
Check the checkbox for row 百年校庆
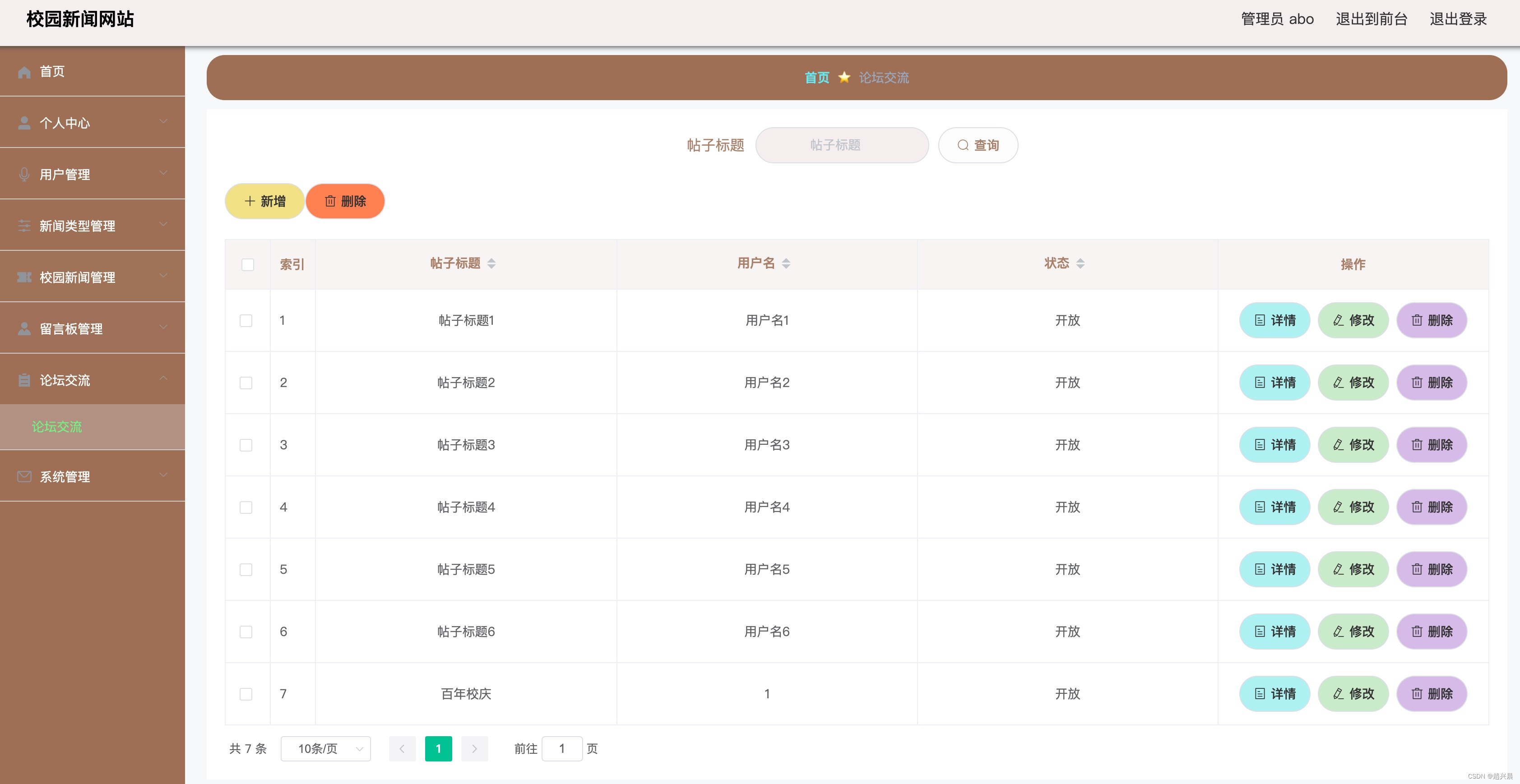[x=246, y=694]
